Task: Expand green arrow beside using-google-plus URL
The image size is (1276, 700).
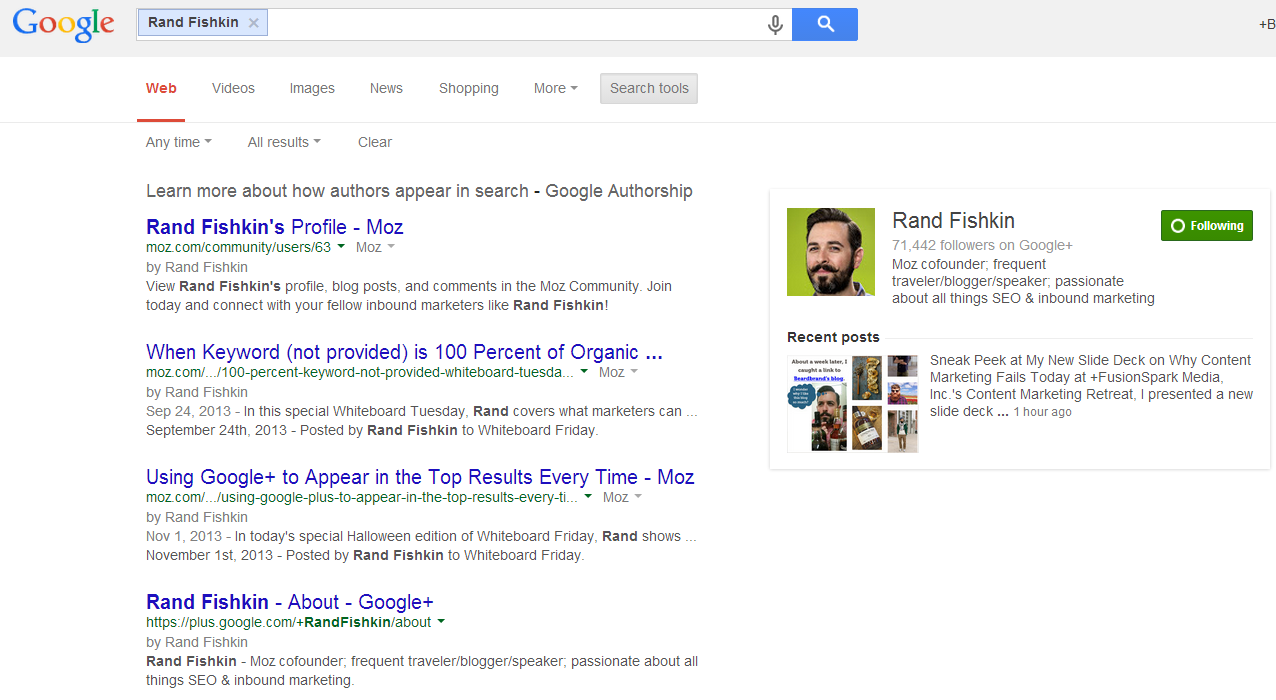Action: click(x=588, y=496)
